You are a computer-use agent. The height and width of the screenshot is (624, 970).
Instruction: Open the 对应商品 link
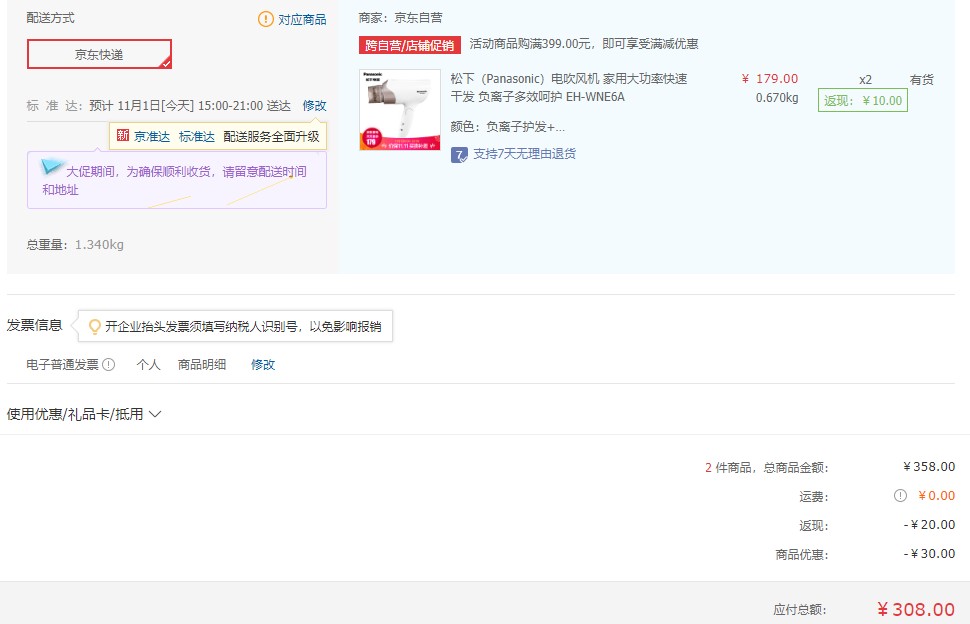point(302,19)
